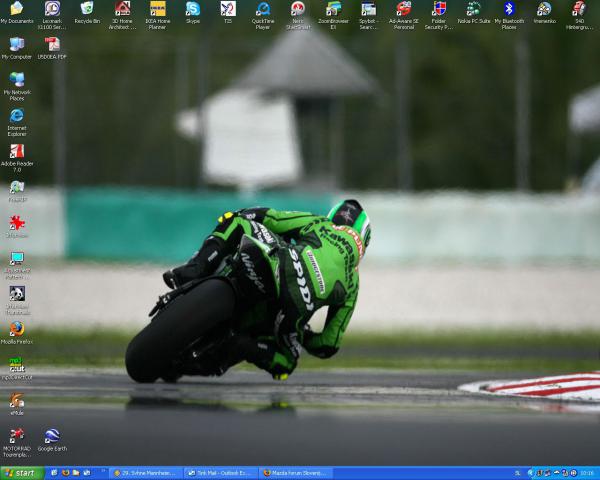The image size is (600, 480).
Task: Open the Skype desktop icon
Action: (x=192, y=9)
